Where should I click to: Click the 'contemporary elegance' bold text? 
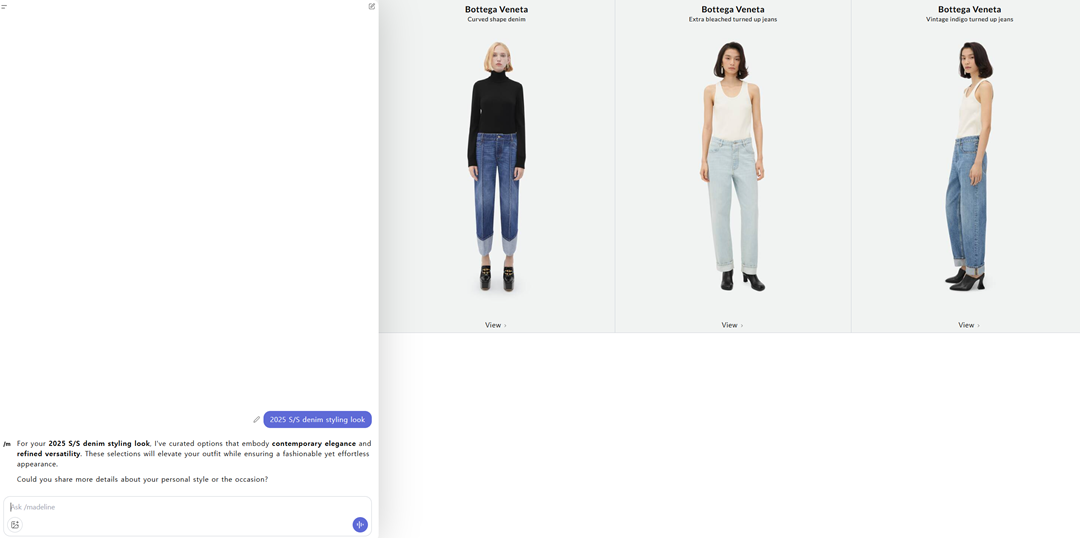[313, 444]
